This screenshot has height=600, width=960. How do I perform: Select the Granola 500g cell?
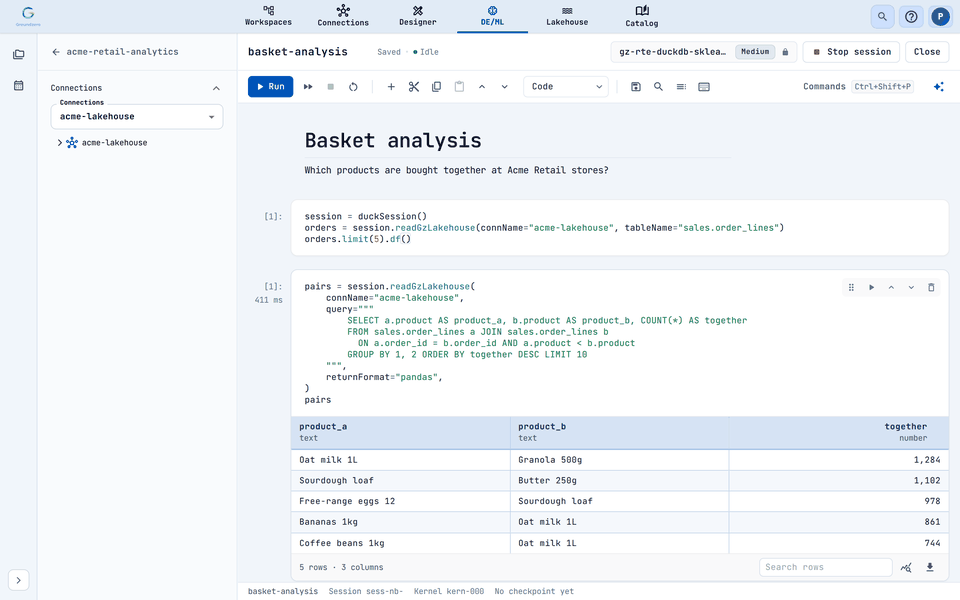620,460
